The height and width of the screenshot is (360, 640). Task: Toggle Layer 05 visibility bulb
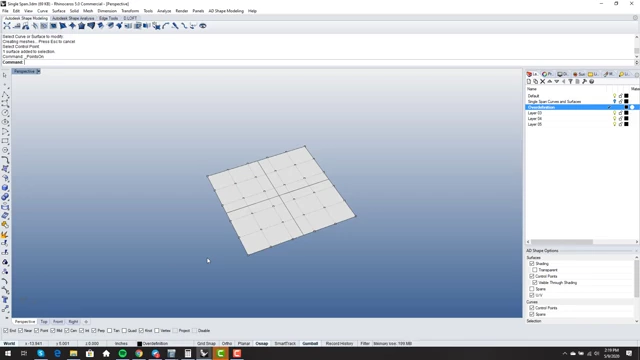pos(614,124)
